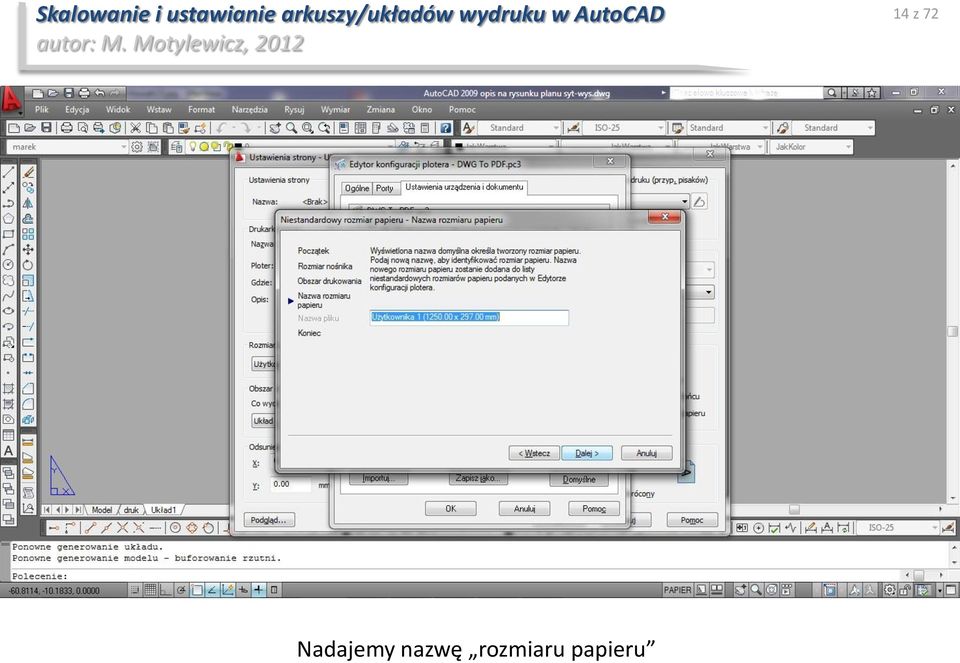
Task: Click Plot printer icon in Standard toolbar
Action: point(67,128)
